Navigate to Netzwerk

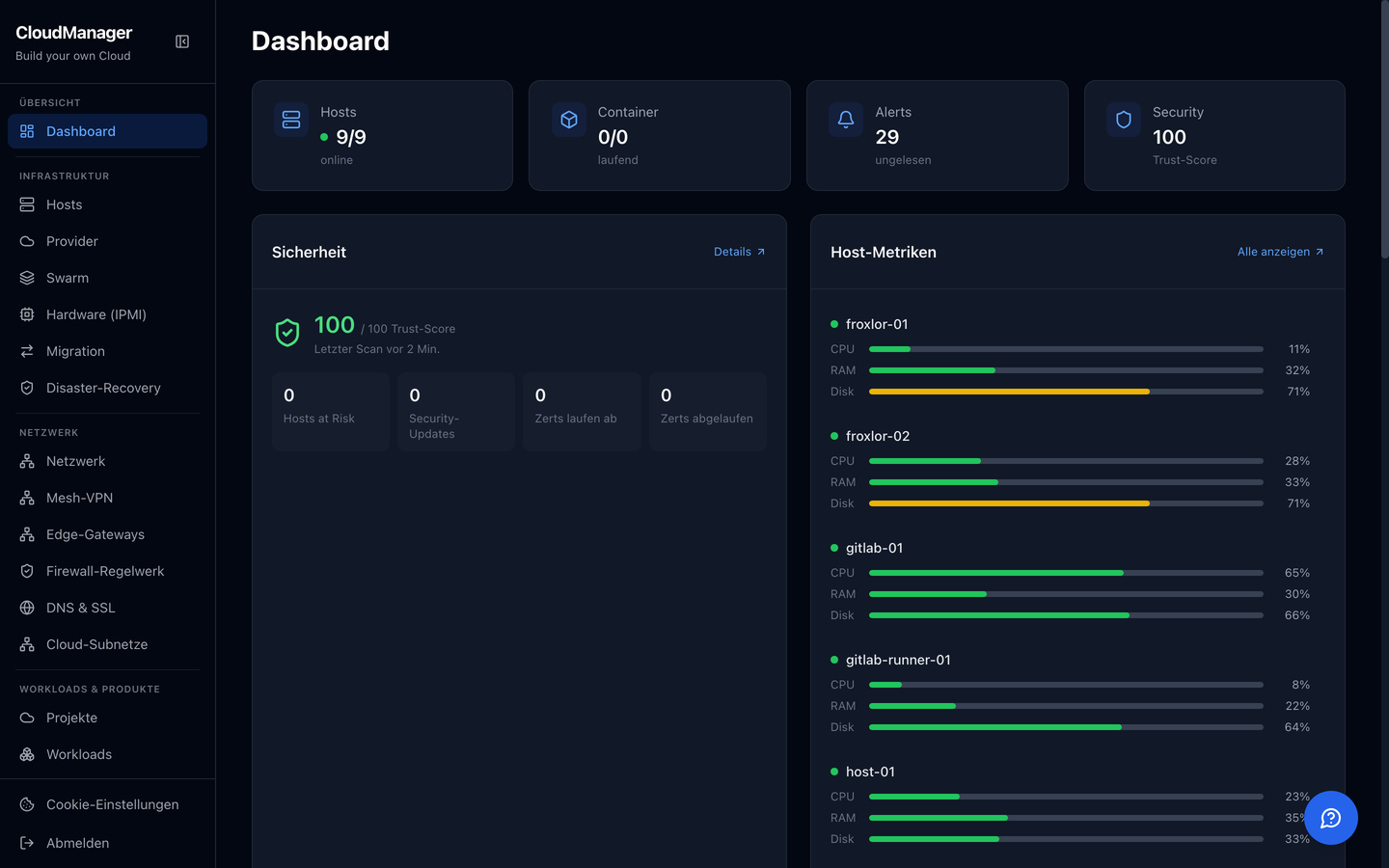point(107,461)
